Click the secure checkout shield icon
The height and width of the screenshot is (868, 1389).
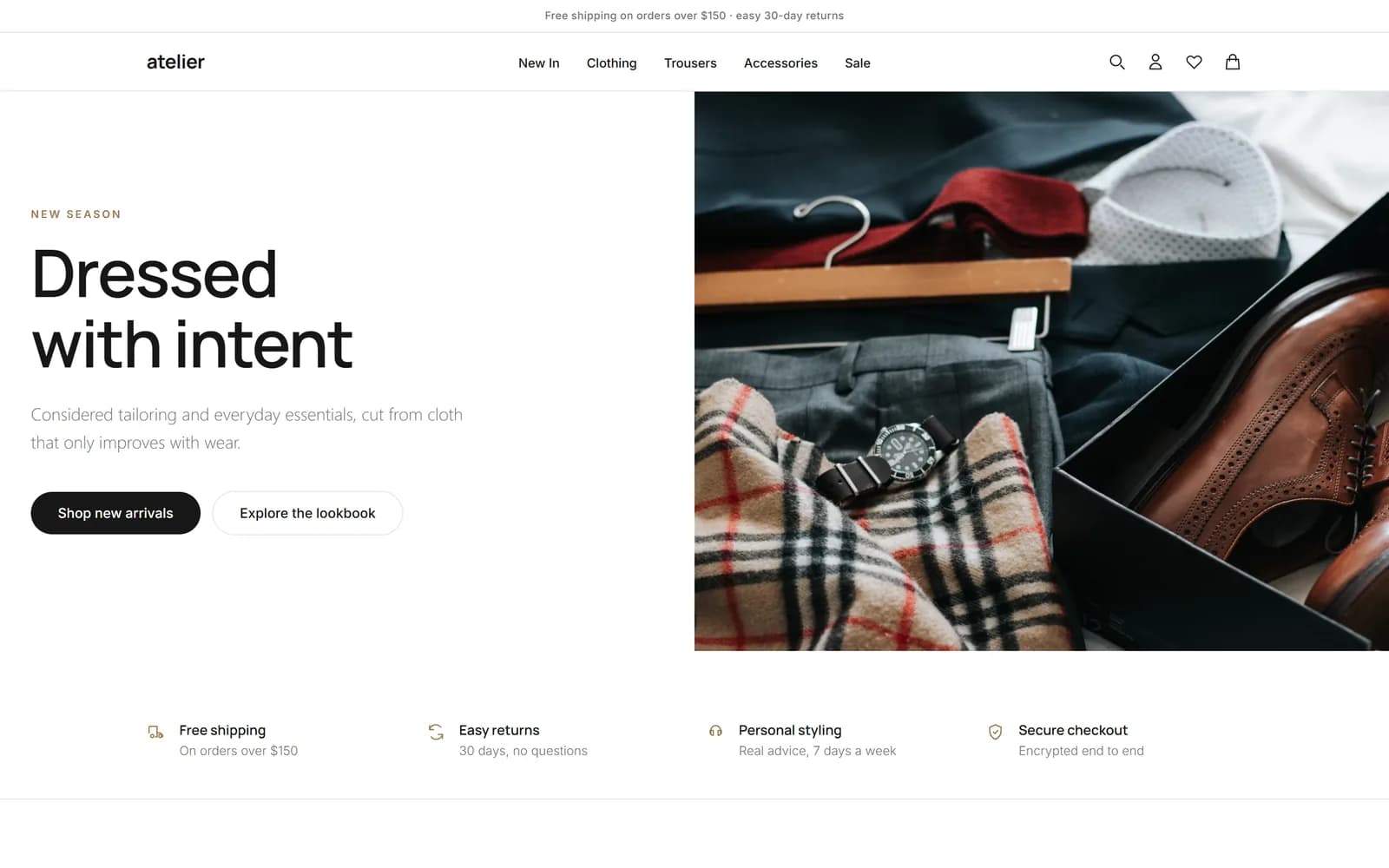pos(995,732)
